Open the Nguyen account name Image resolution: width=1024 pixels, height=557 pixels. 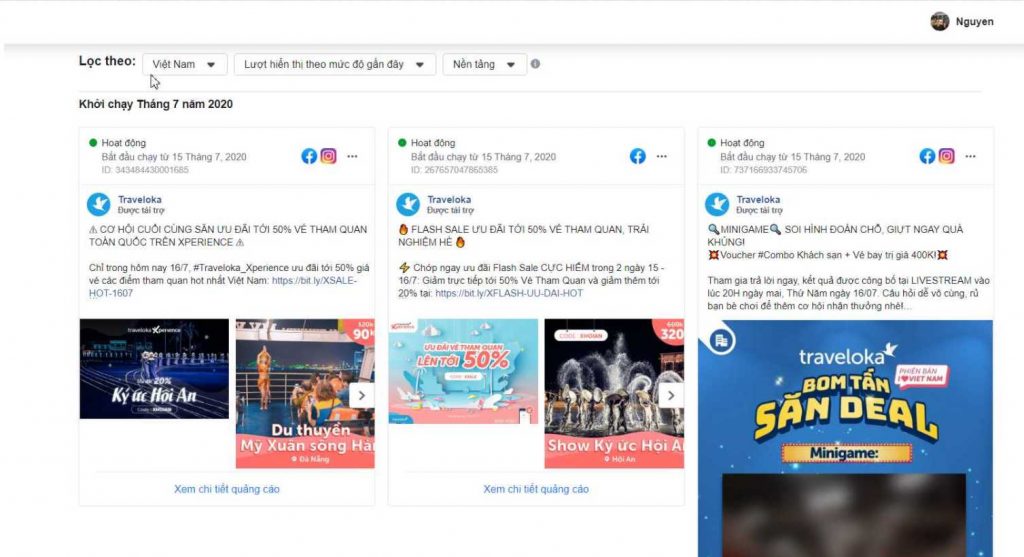tap(974, 22)
